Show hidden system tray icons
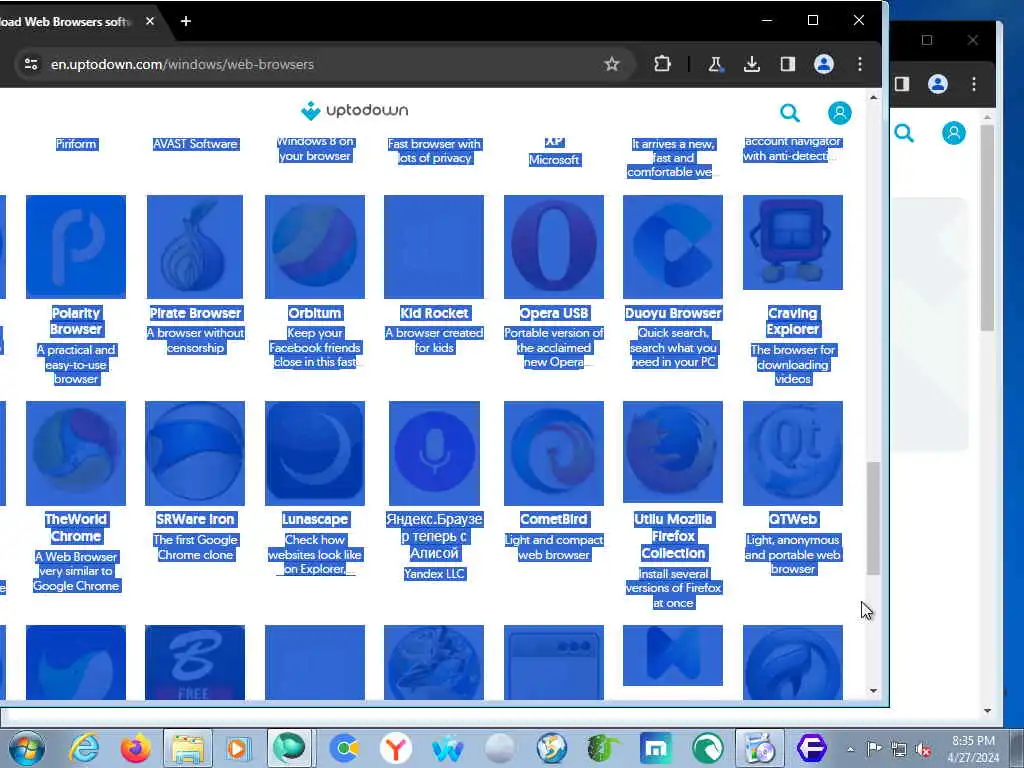This screenshot has height=768, width=1024. pos(850,749)
